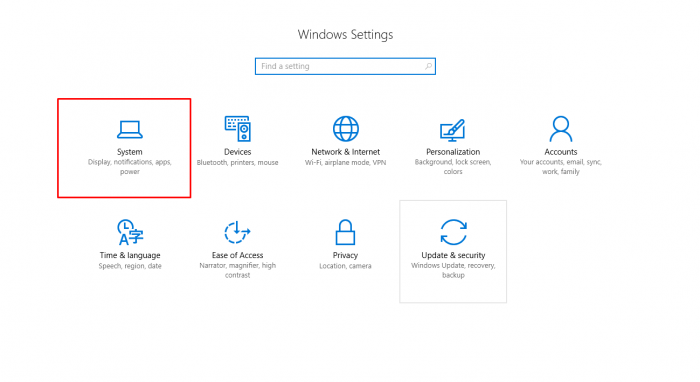Screen dimensions: 700x382
Task: Click 'Location, camera' description
Action: coord(345,266)
